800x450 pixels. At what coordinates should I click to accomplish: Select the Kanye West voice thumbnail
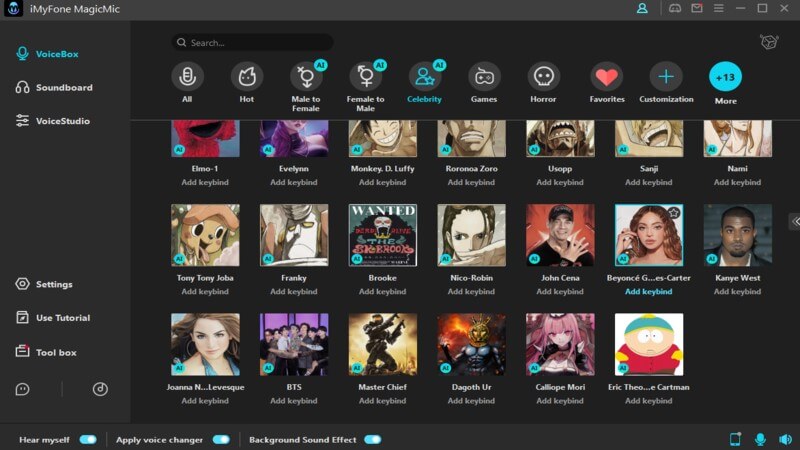738,235
